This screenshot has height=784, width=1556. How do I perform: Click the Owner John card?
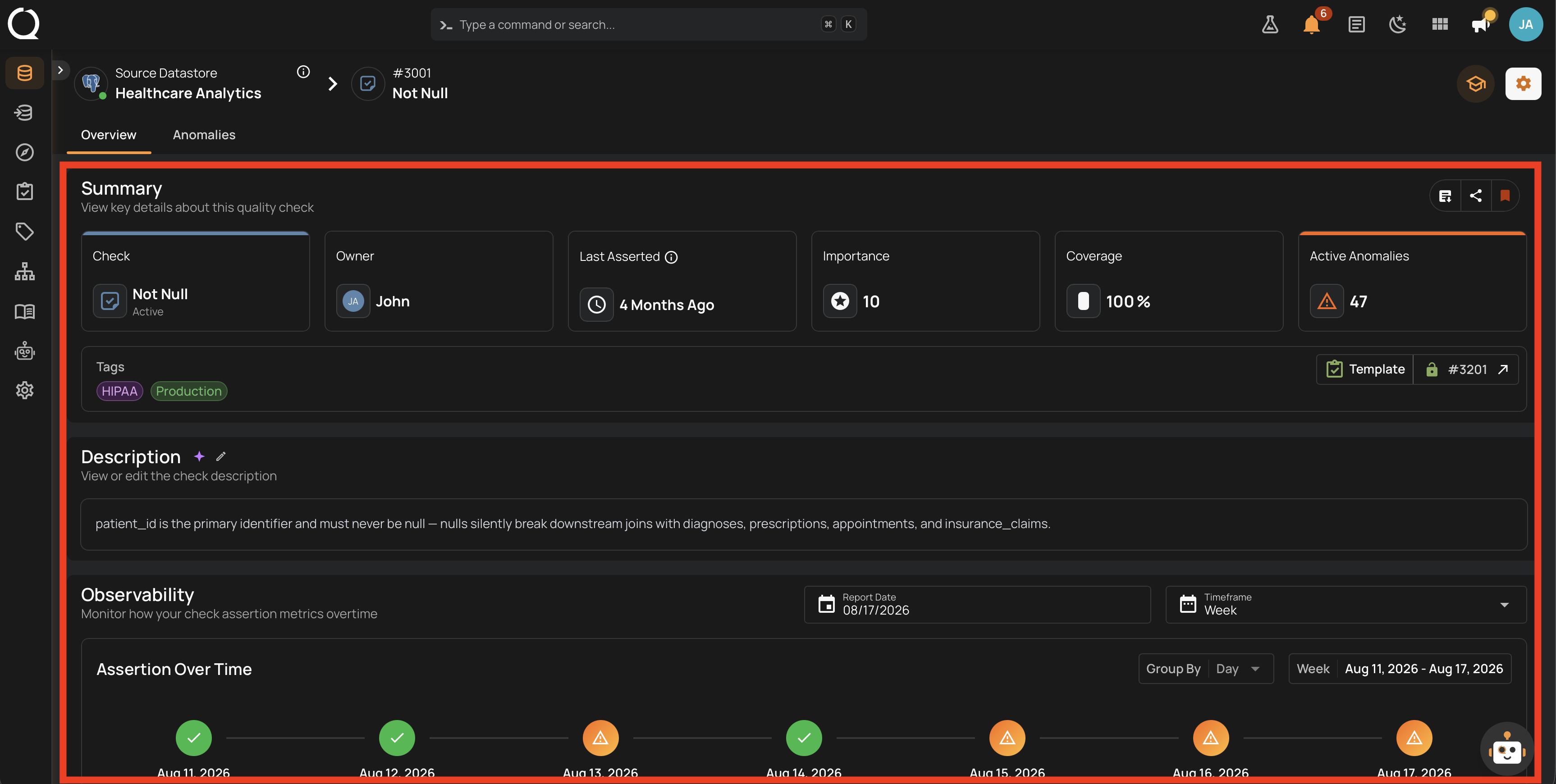(439, 282)
